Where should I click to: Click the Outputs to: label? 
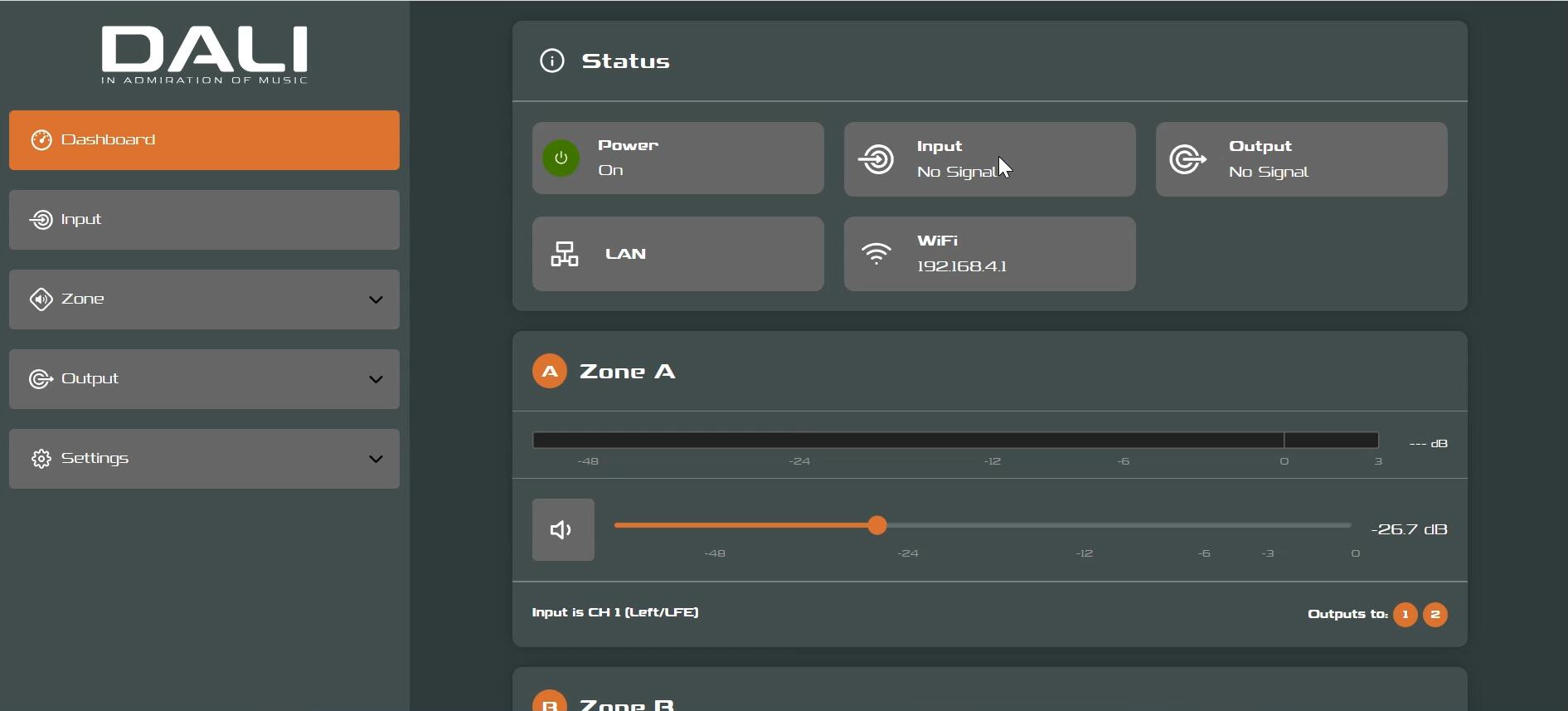click(1348, 615)
